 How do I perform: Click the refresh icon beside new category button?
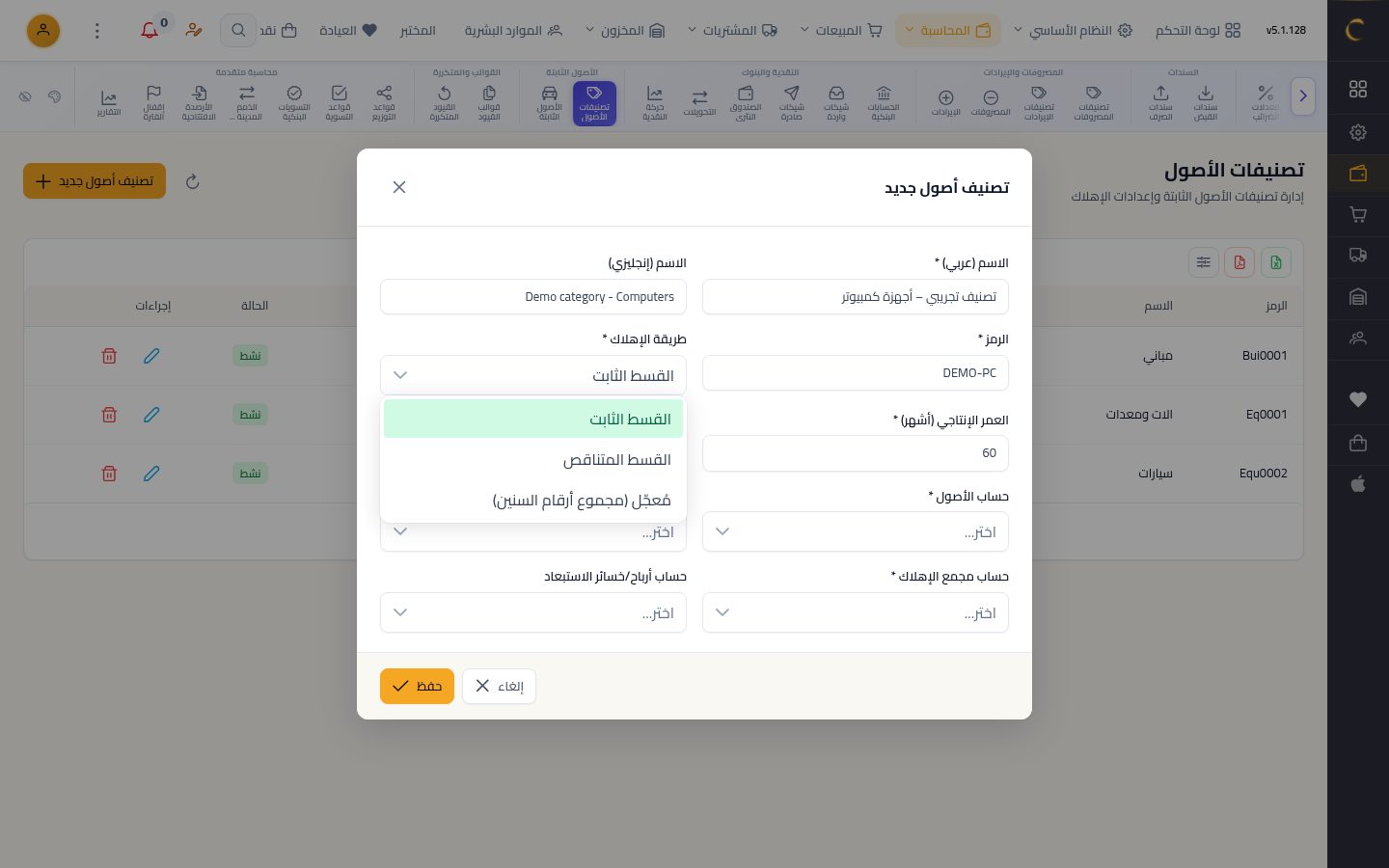[193, 181]
